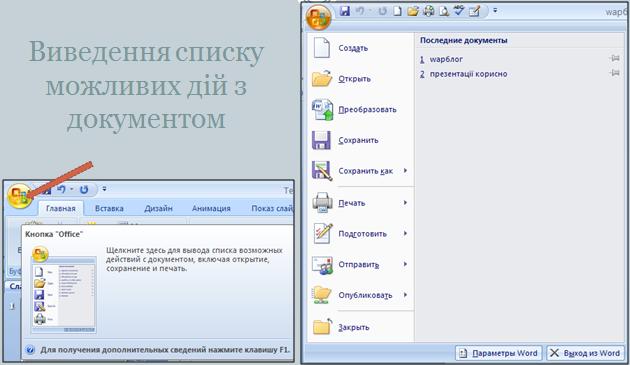Viewport: 630px width, 365px height.
Task: Expand the Подготовить submenu arrow
Action: (x=405, y=233)
